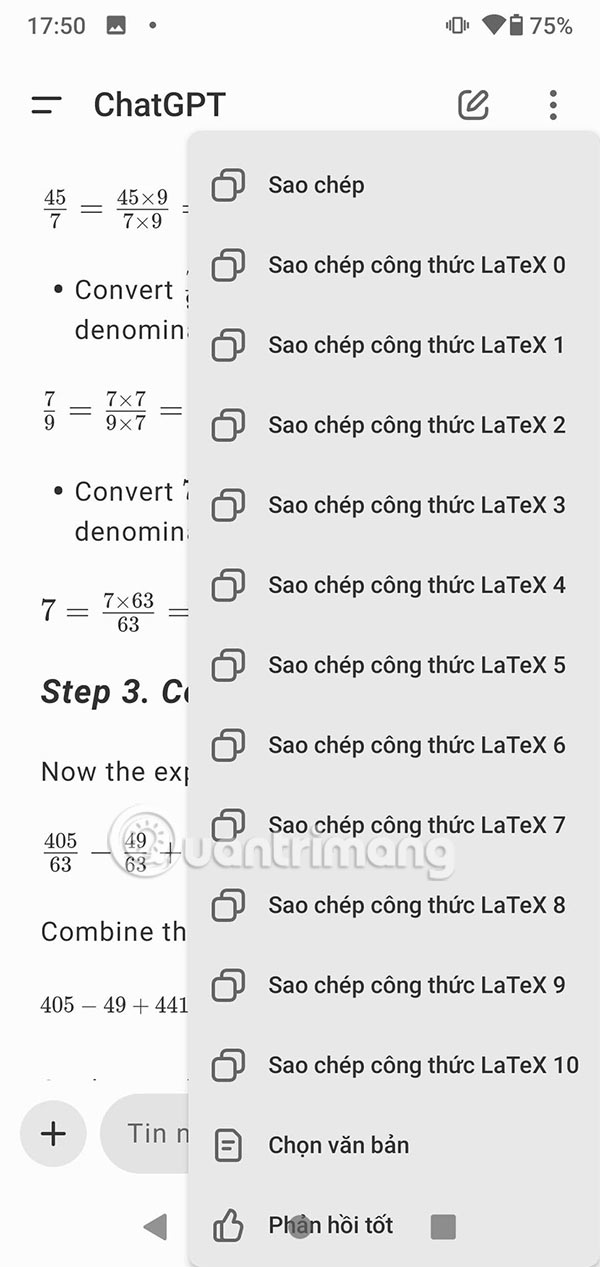The height and width of the screenshot is (1267, 600).
Task: Tap the copy icon beside "Sao chép"
Action: (228, 184)
